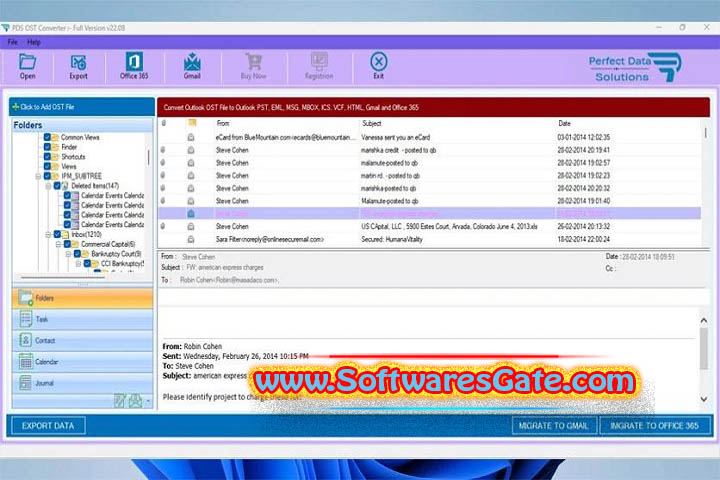
Task: Click the envelope icon in the BlueMountain eCard row
Action: point(191,137)
